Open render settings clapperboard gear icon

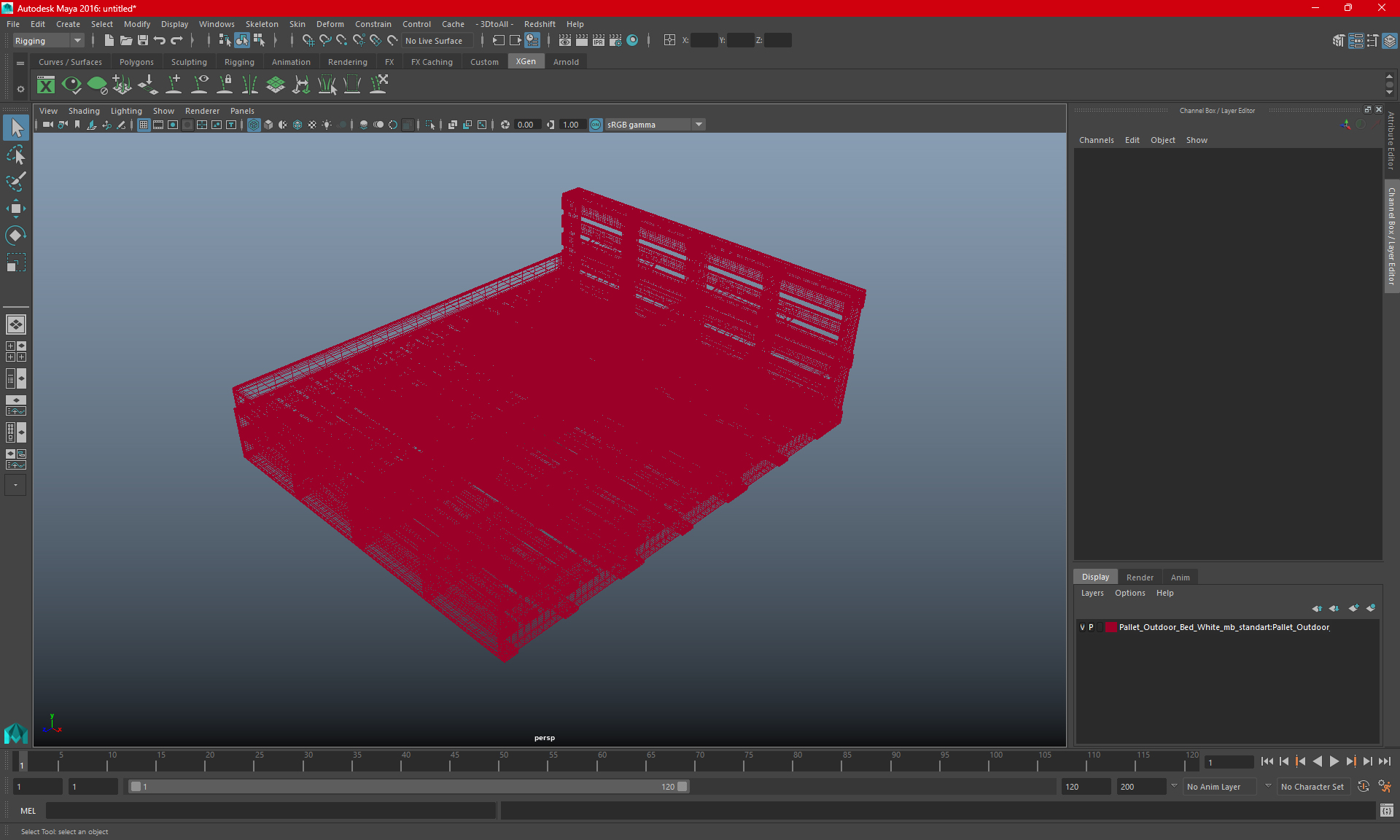click(x=615, y=41)
